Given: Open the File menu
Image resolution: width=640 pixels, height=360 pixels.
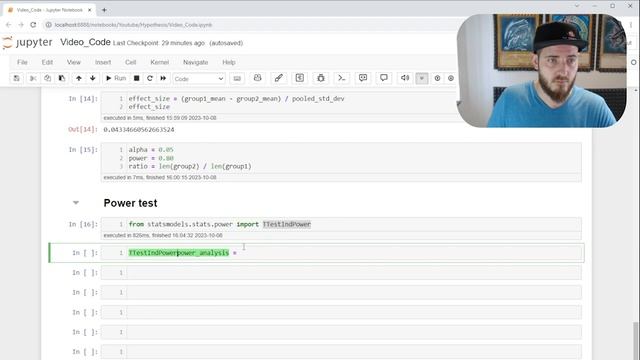Looking at the screenshot, I should 22,62.
